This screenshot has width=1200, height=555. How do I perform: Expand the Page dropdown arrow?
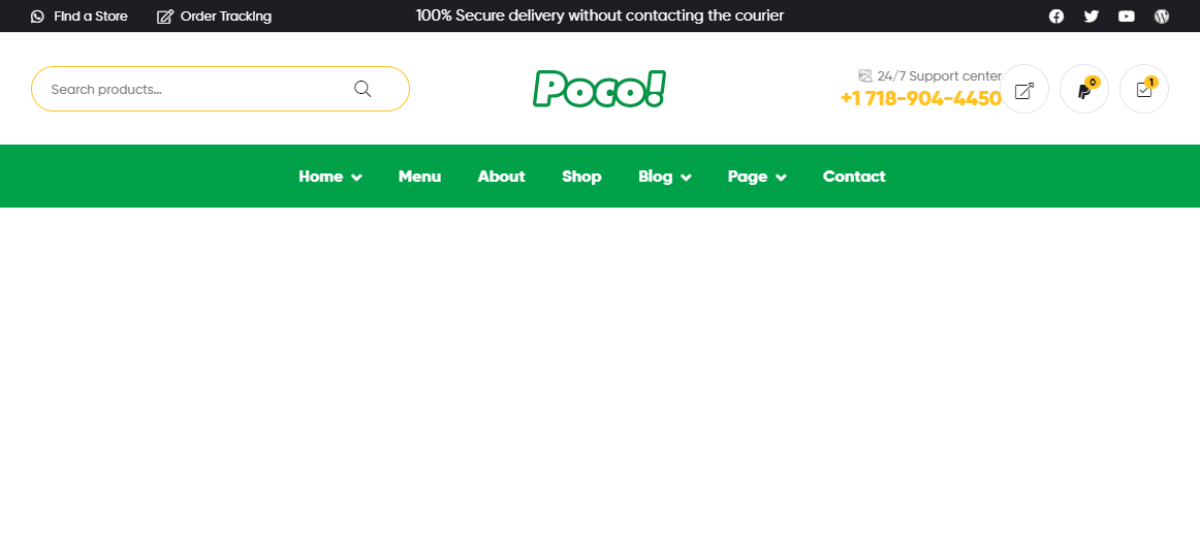(x=781, y=177)
